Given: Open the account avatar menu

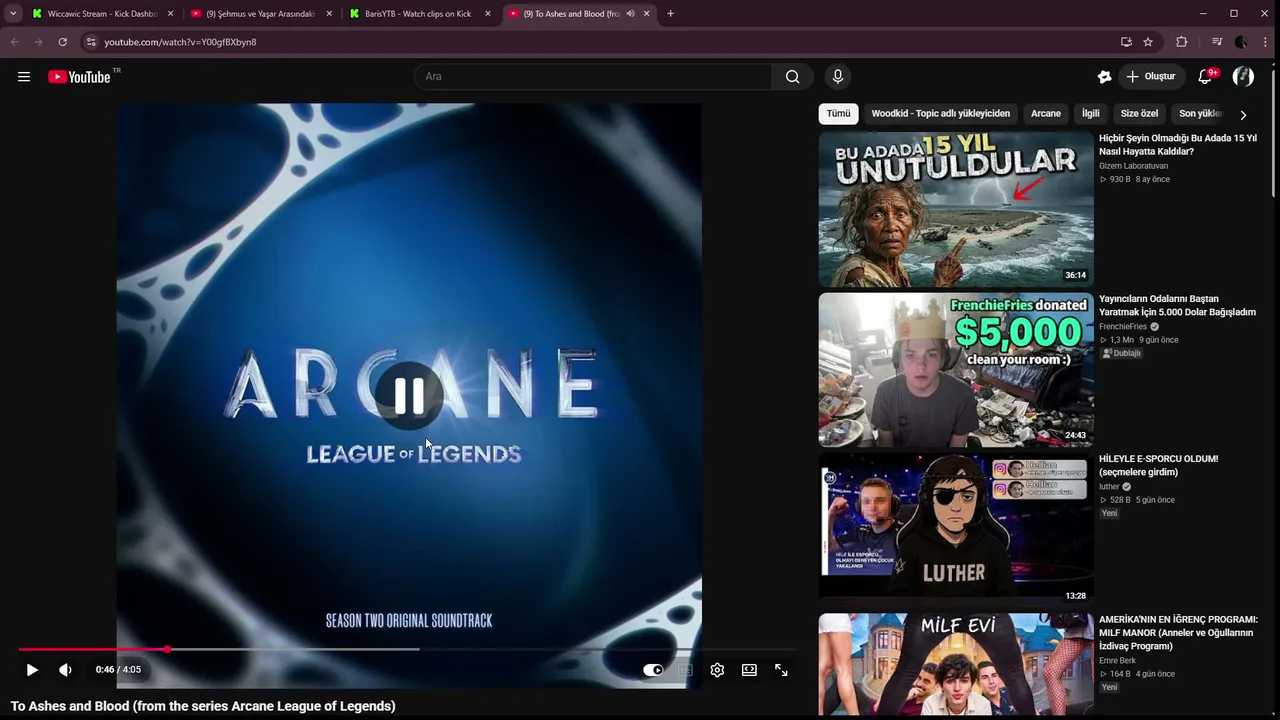Looking at the screenshot, I should [x=1243, y=77].
